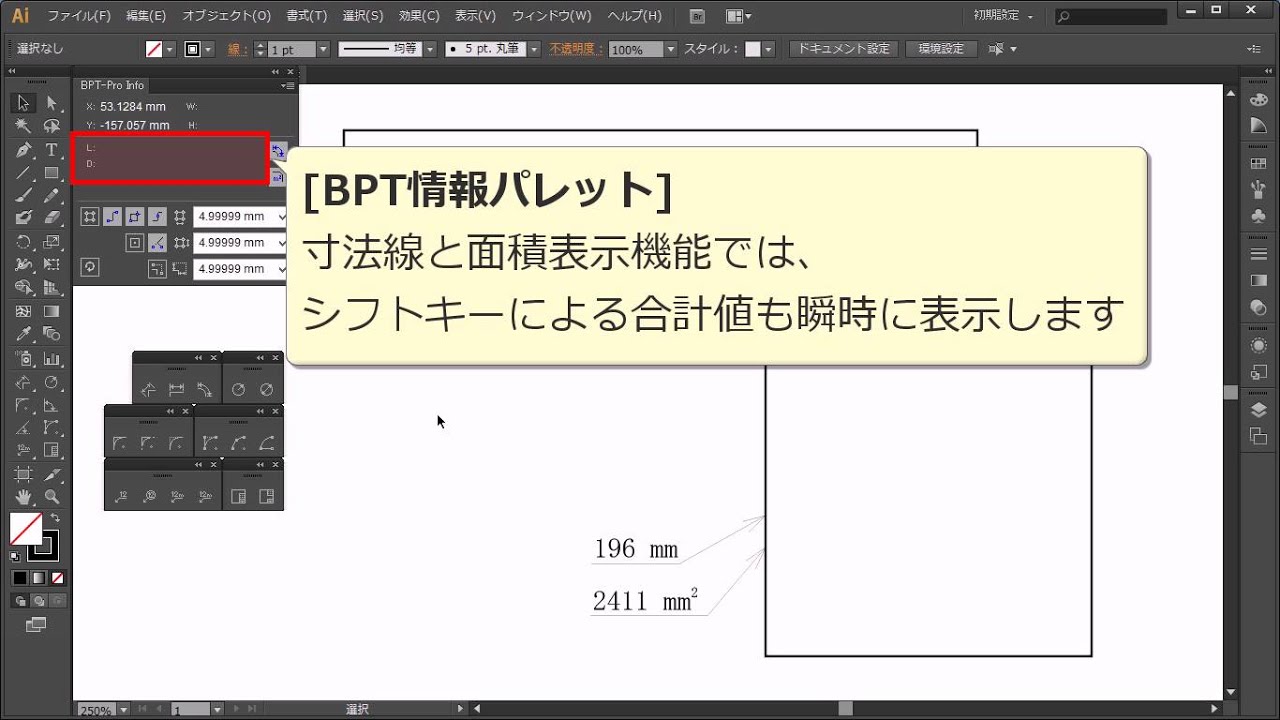
Task: Open the stroke weight dropdown showing 1 pt
Action: point(323,48)
